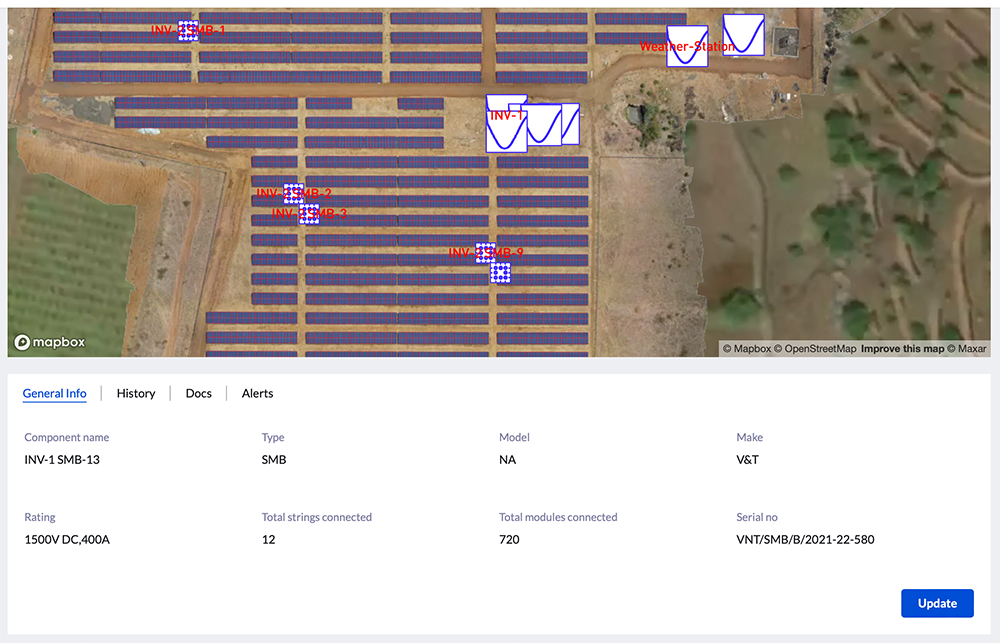Open the © Maxar attribution link

point(966,349)
